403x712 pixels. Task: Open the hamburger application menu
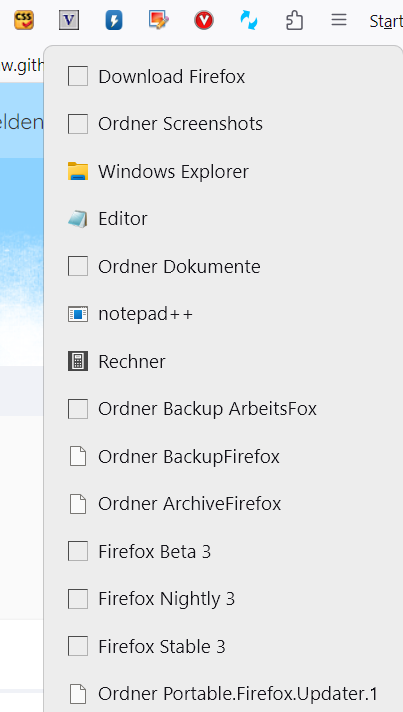pyautogui.click(x=339, y=20)
